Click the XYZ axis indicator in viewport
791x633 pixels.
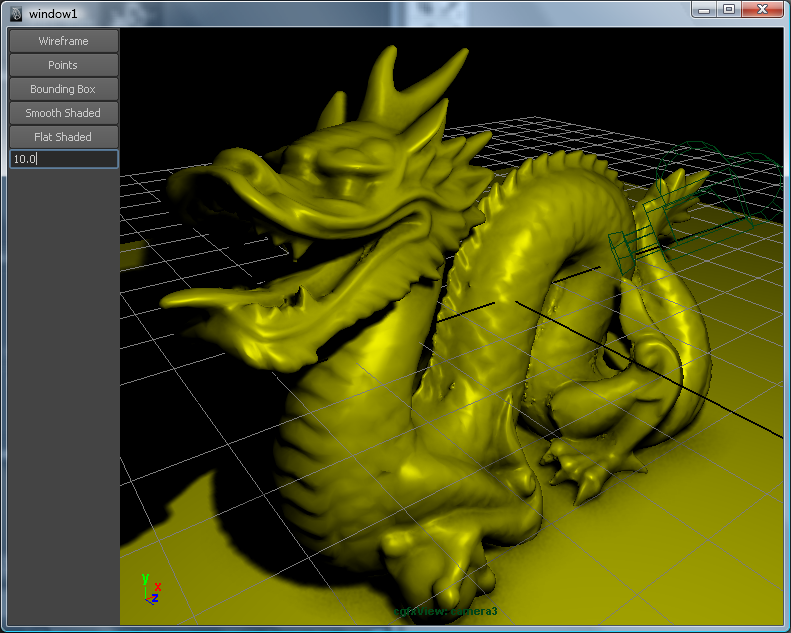coord(151,589)
